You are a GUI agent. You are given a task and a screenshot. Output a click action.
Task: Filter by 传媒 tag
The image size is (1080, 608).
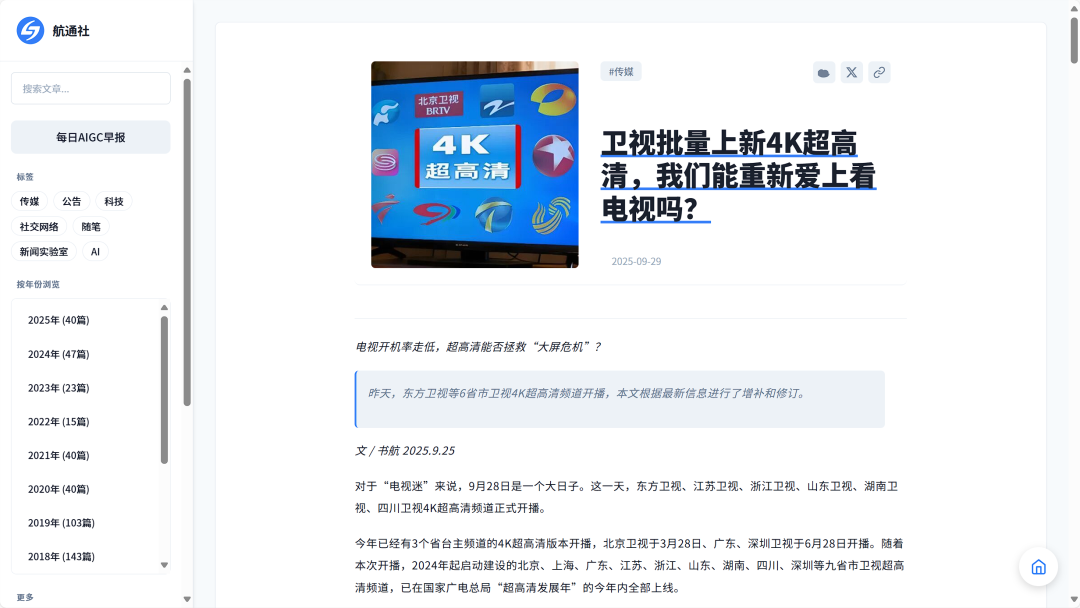(x=29, y=201)
